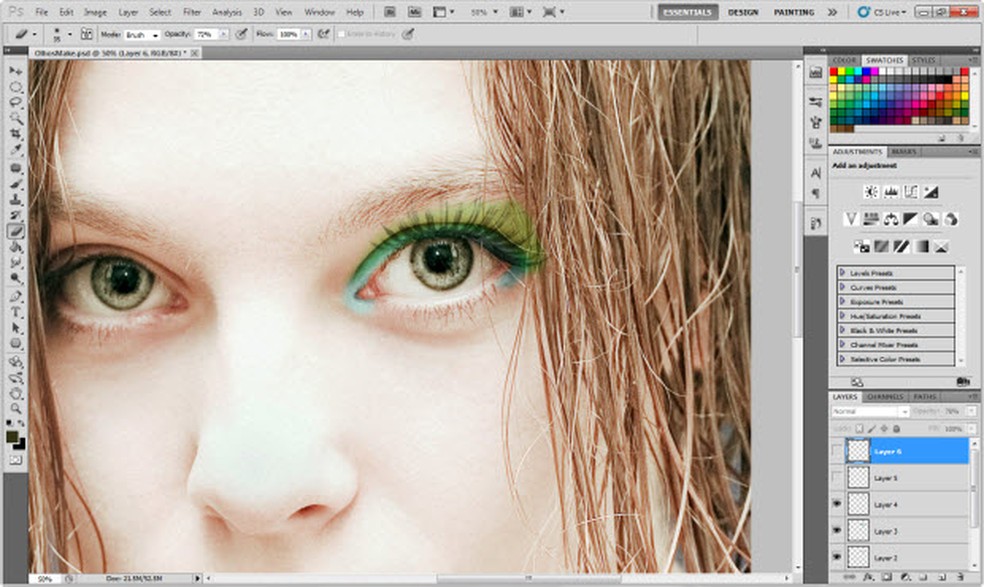Click the Vibrance adjustment icon

(851, 218)
